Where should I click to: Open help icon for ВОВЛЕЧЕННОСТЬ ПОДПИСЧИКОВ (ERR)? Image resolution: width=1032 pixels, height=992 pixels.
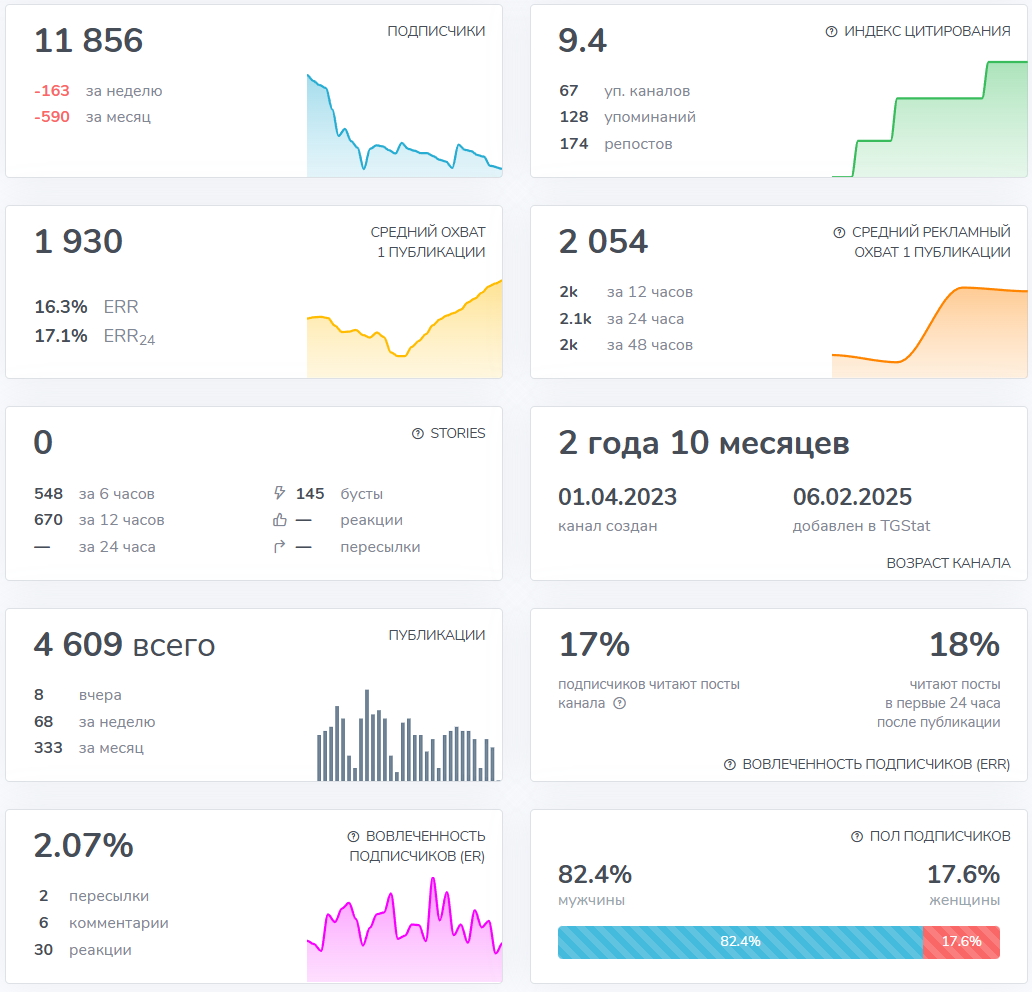(730, 764)
